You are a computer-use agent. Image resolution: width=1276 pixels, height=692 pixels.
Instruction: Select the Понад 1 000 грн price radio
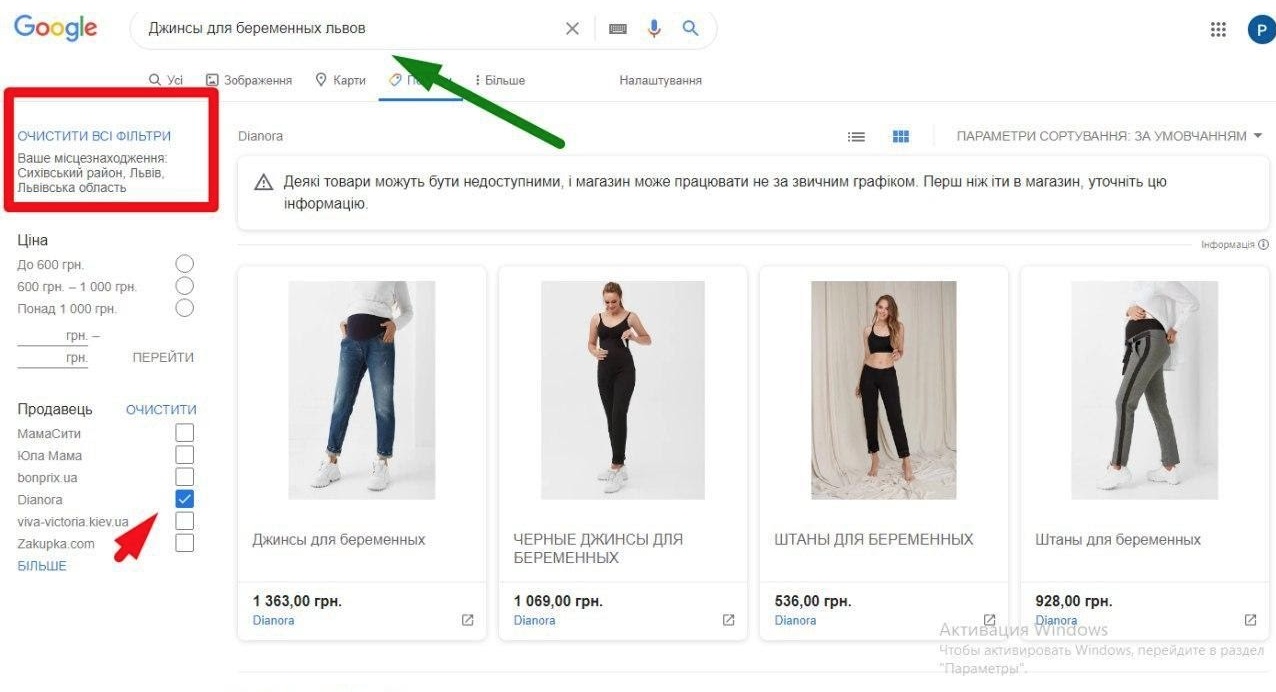pos(183,308)
